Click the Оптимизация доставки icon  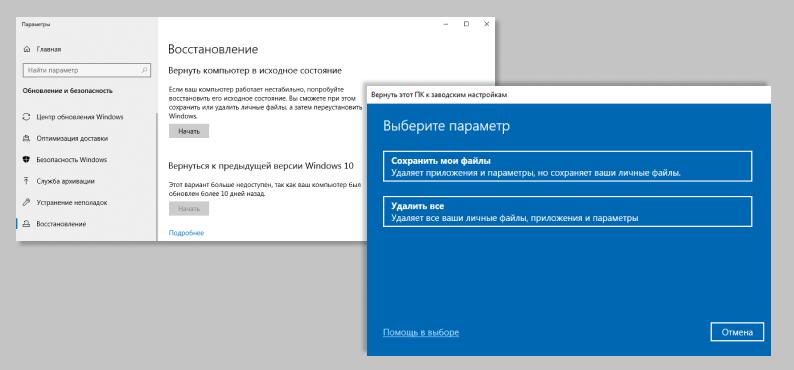click(27, 138)
